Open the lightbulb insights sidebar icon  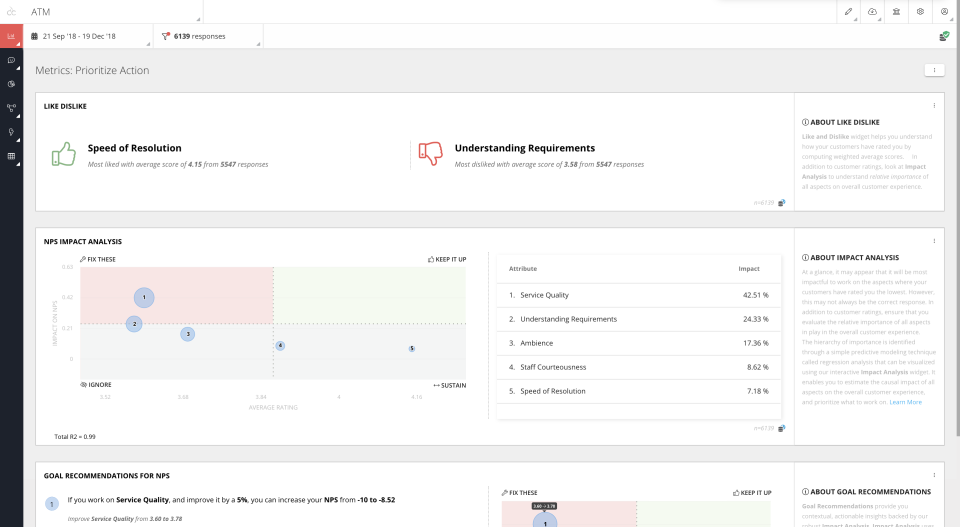pyautogui.click(x=11, y=132)
